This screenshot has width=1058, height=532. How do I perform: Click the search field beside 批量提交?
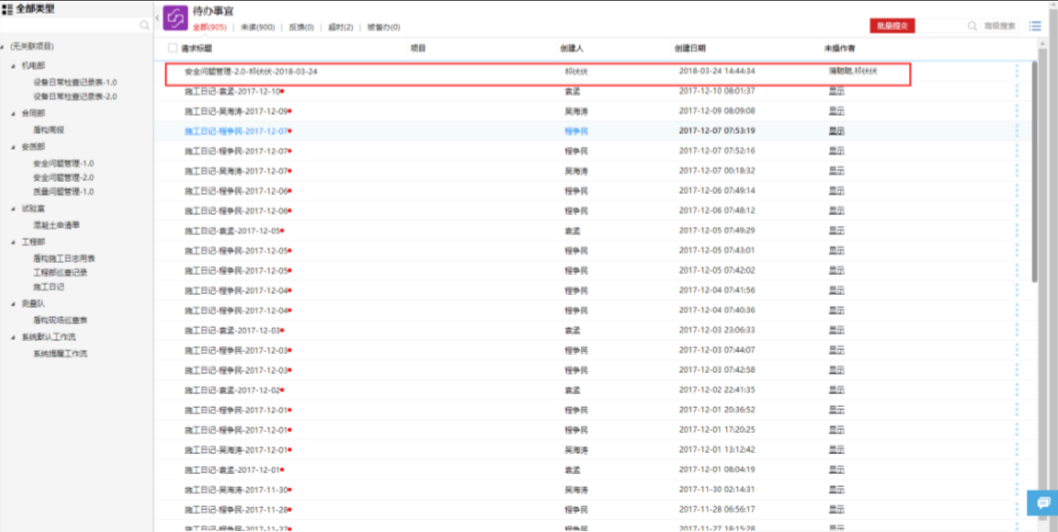pos(941,26)
